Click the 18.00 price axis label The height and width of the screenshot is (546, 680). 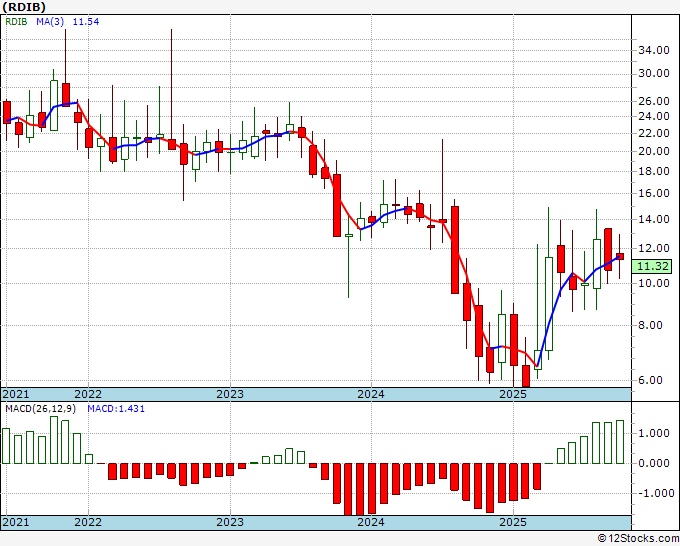click(654, 171)
